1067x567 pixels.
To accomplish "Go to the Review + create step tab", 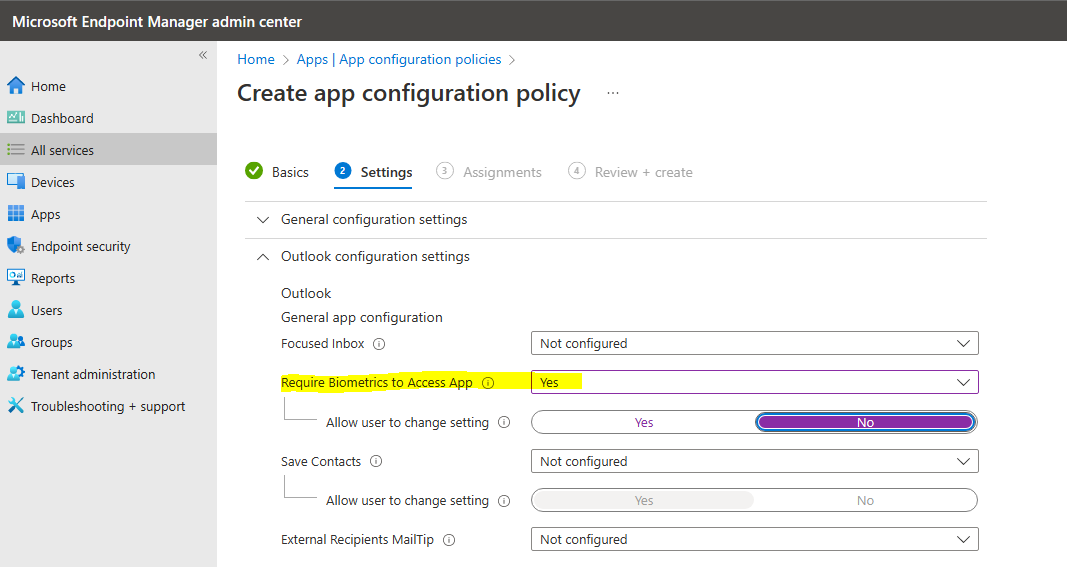I will tap(630, 172).
